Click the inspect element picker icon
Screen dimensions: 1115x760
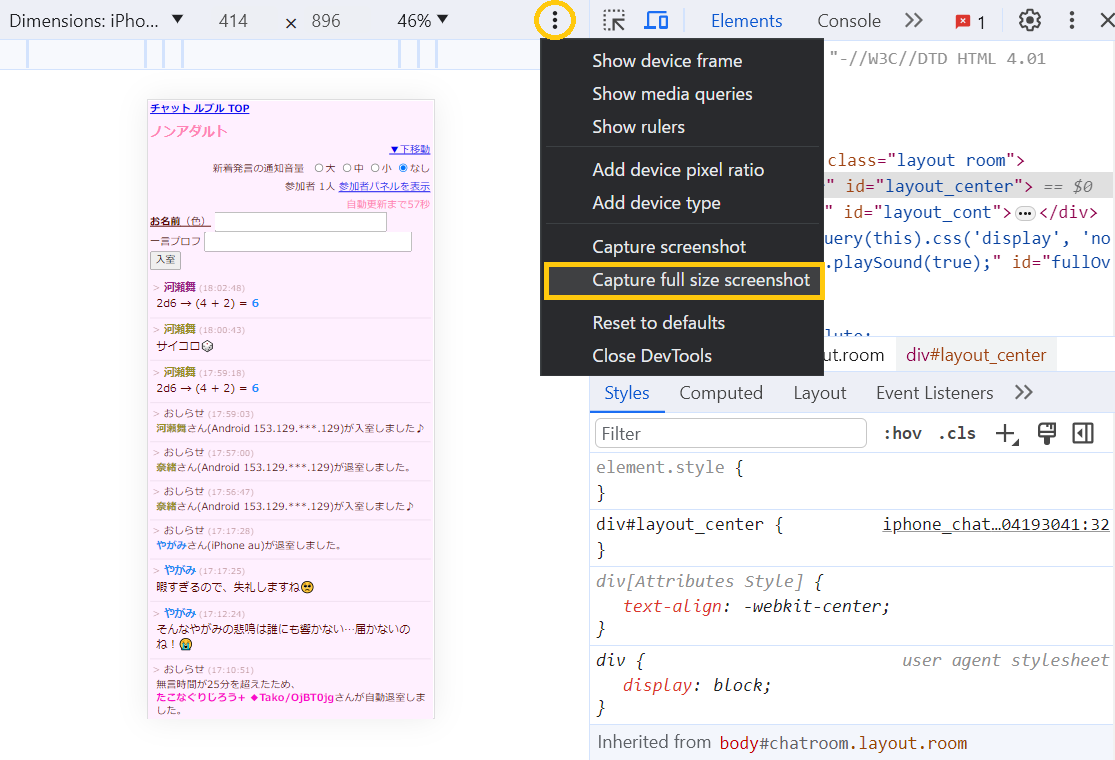(614, 20)
